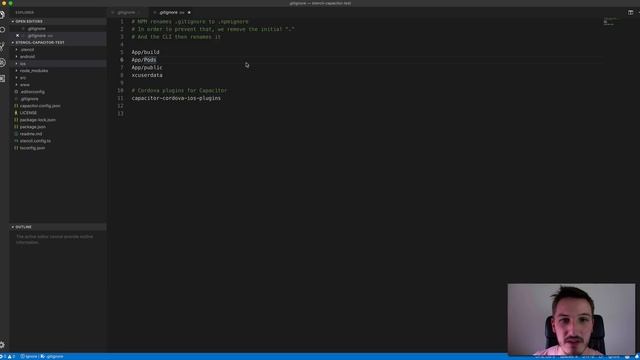
Task: Click the '# And the CLI then renames it' comment
Action: (x=176, y=37)
